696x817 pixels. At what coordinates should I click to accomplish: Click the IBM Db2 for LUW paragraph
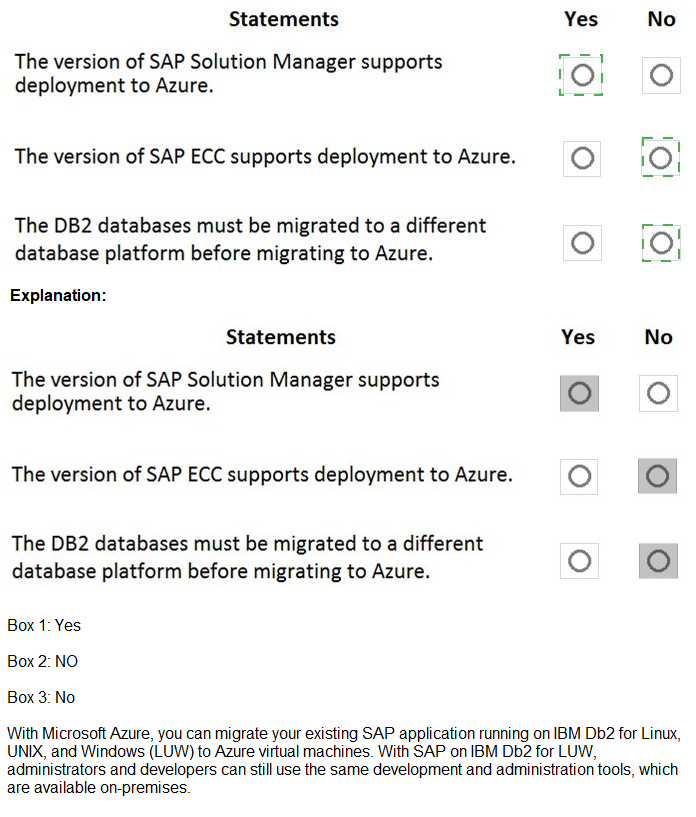342,760
